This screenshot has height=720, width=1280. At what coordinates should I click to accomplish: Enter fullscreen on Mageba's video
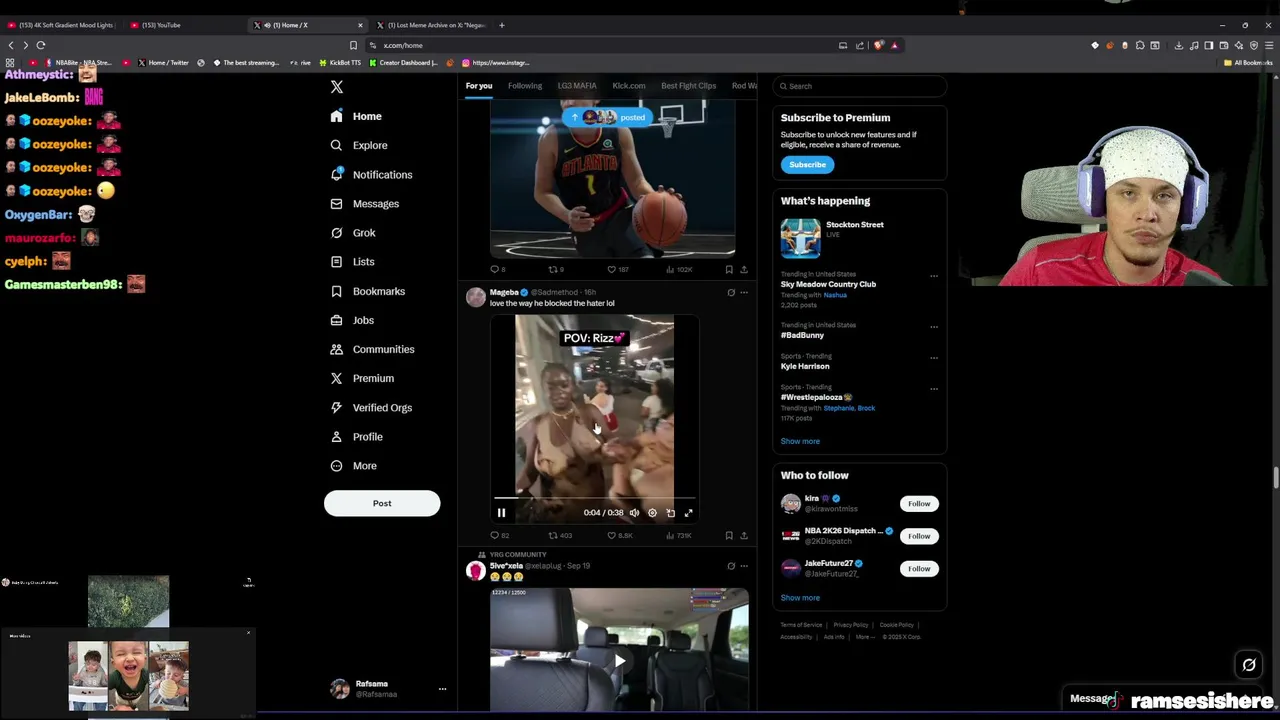[688, 512]
